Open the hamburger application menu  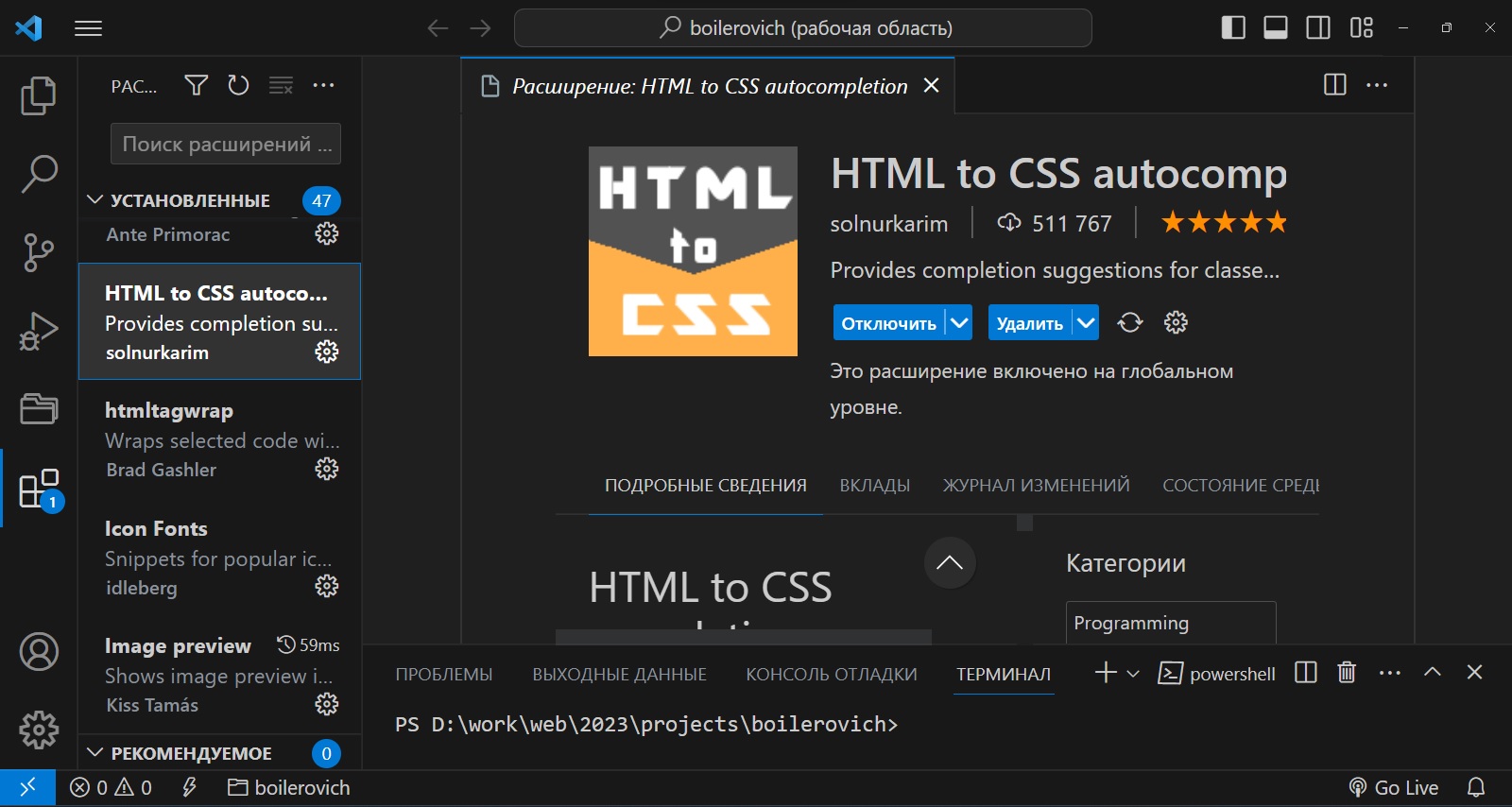(88, 28)
